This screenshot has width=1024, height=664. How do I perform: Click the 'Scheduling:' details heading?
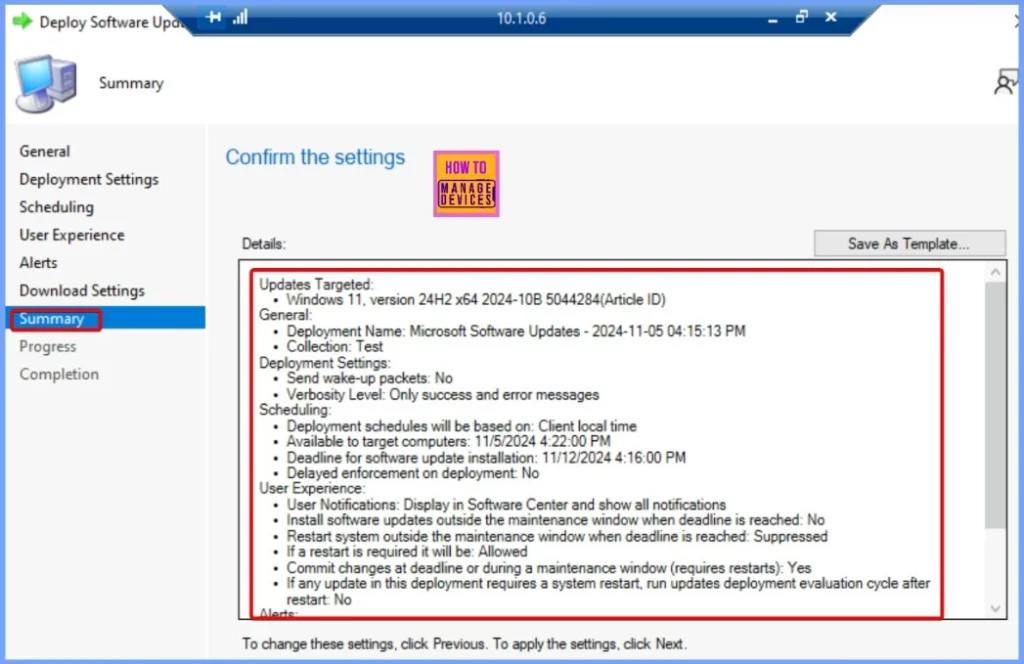point(295,410)
